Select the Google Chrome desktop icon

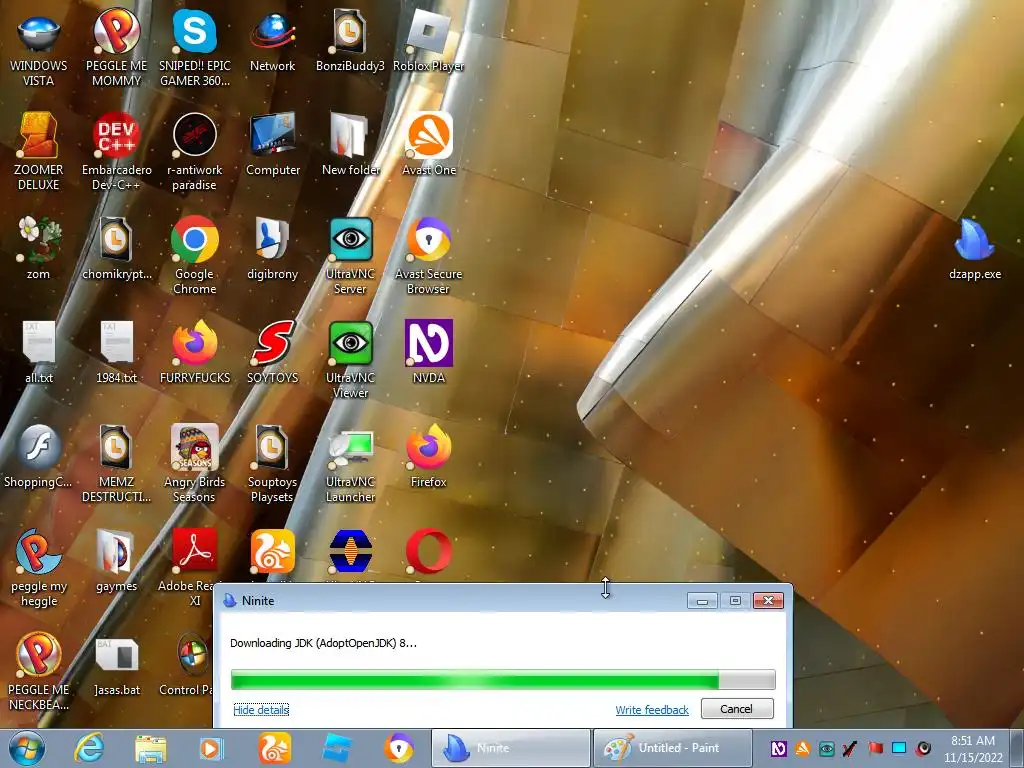point(195,255)
